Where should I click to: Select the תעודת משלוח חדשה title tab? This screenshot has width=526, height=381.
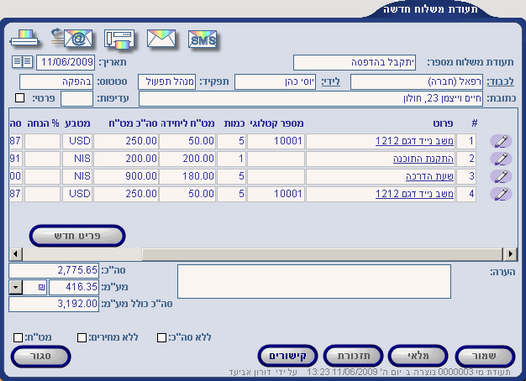[430, 9]
